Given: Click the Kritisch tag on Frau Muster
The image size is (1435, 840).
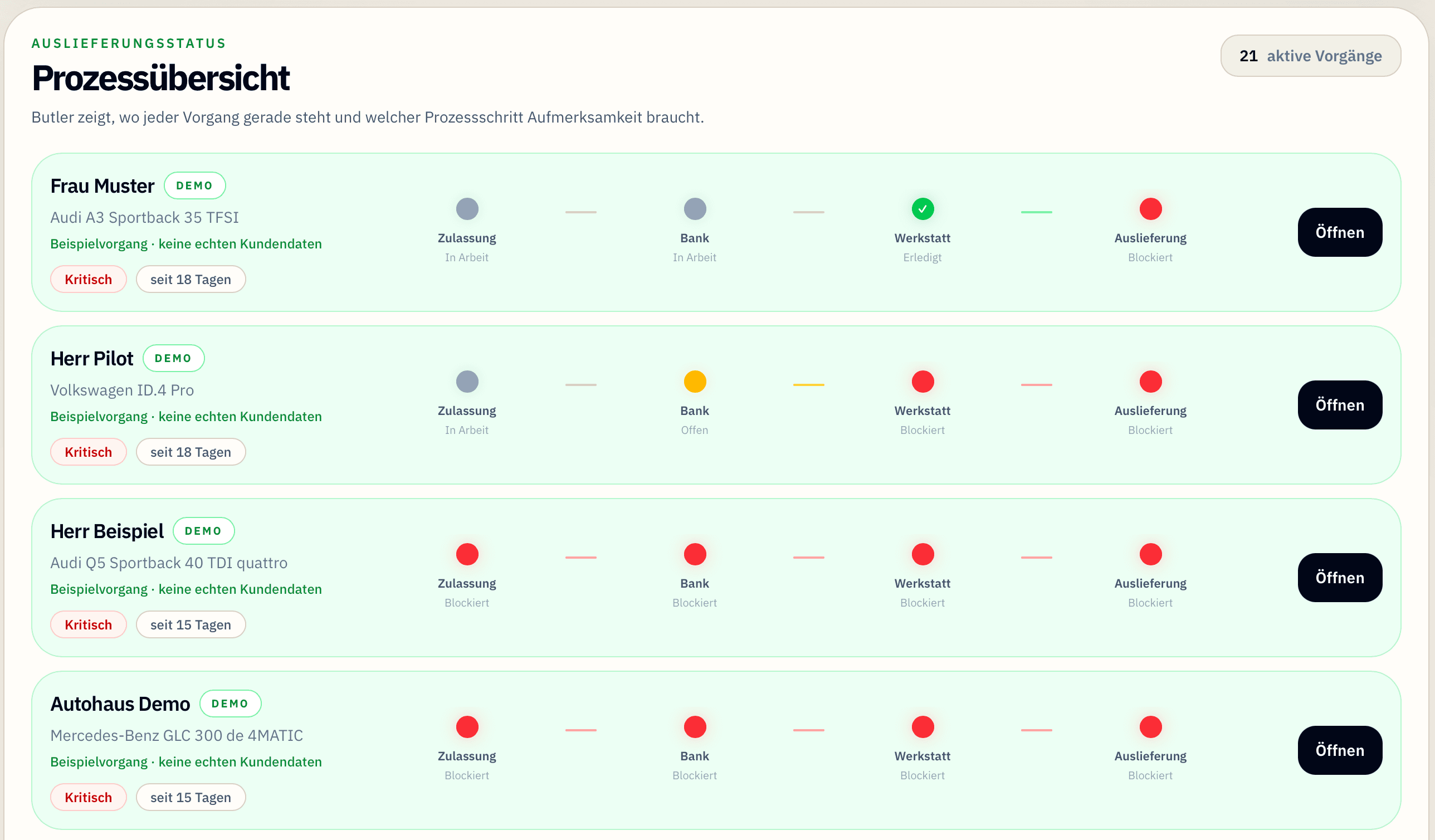Looking at the screenshot, I should (x=88, y=280).
